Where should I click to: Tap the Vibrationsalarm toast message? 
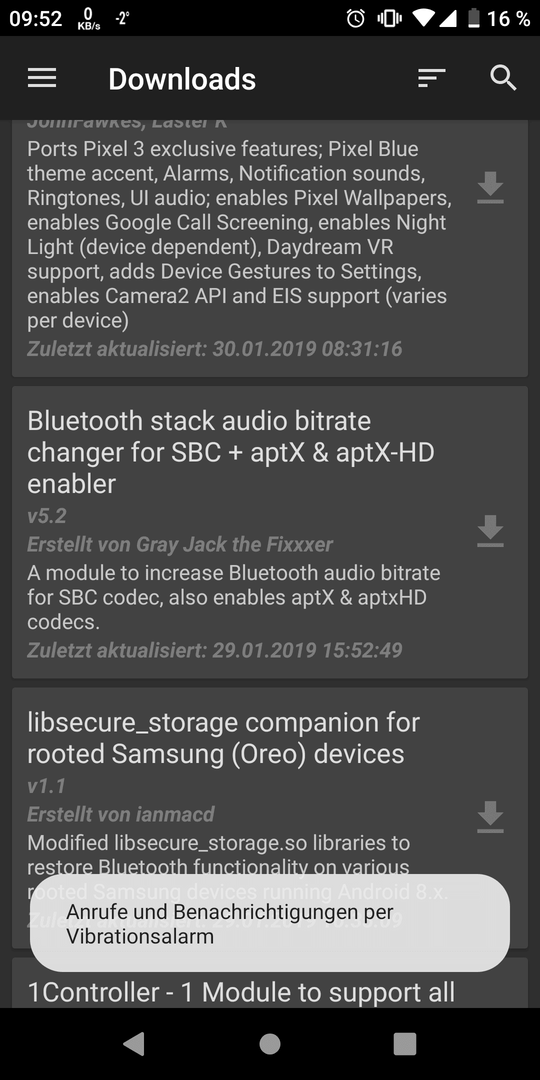click(x=270, y=924)
